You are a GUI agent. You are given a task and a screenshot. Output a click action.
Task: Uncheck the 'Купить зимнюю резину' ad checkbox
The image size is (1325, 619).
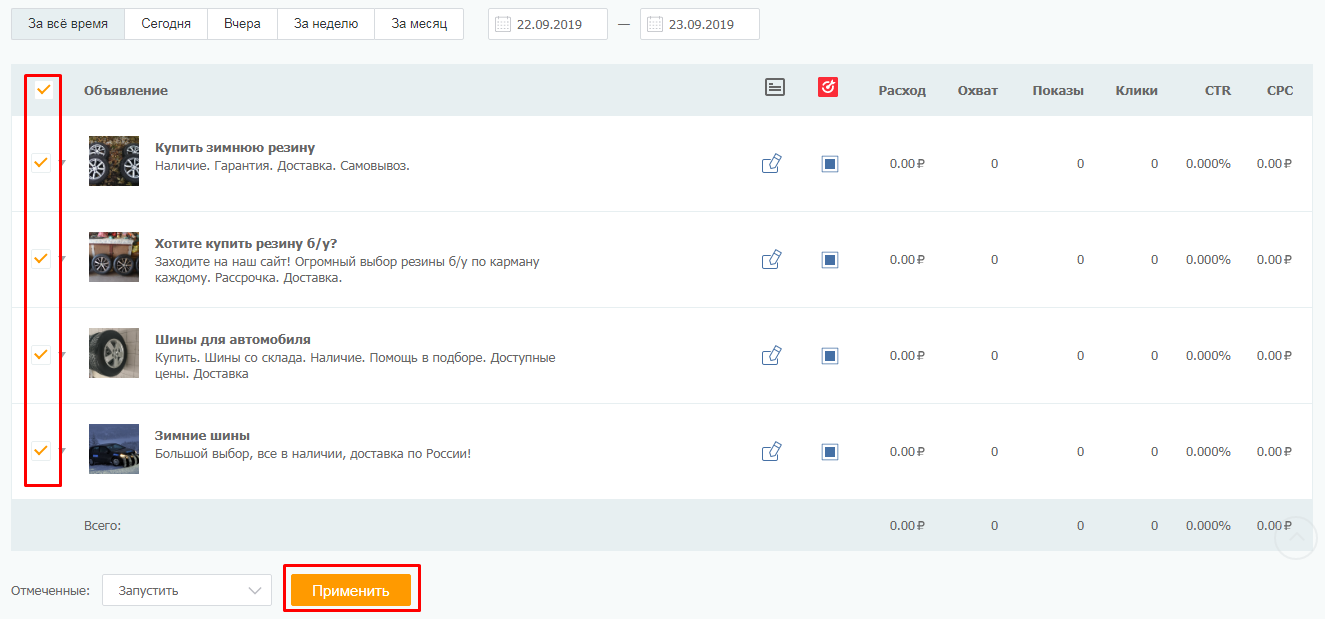click(41, 163)
